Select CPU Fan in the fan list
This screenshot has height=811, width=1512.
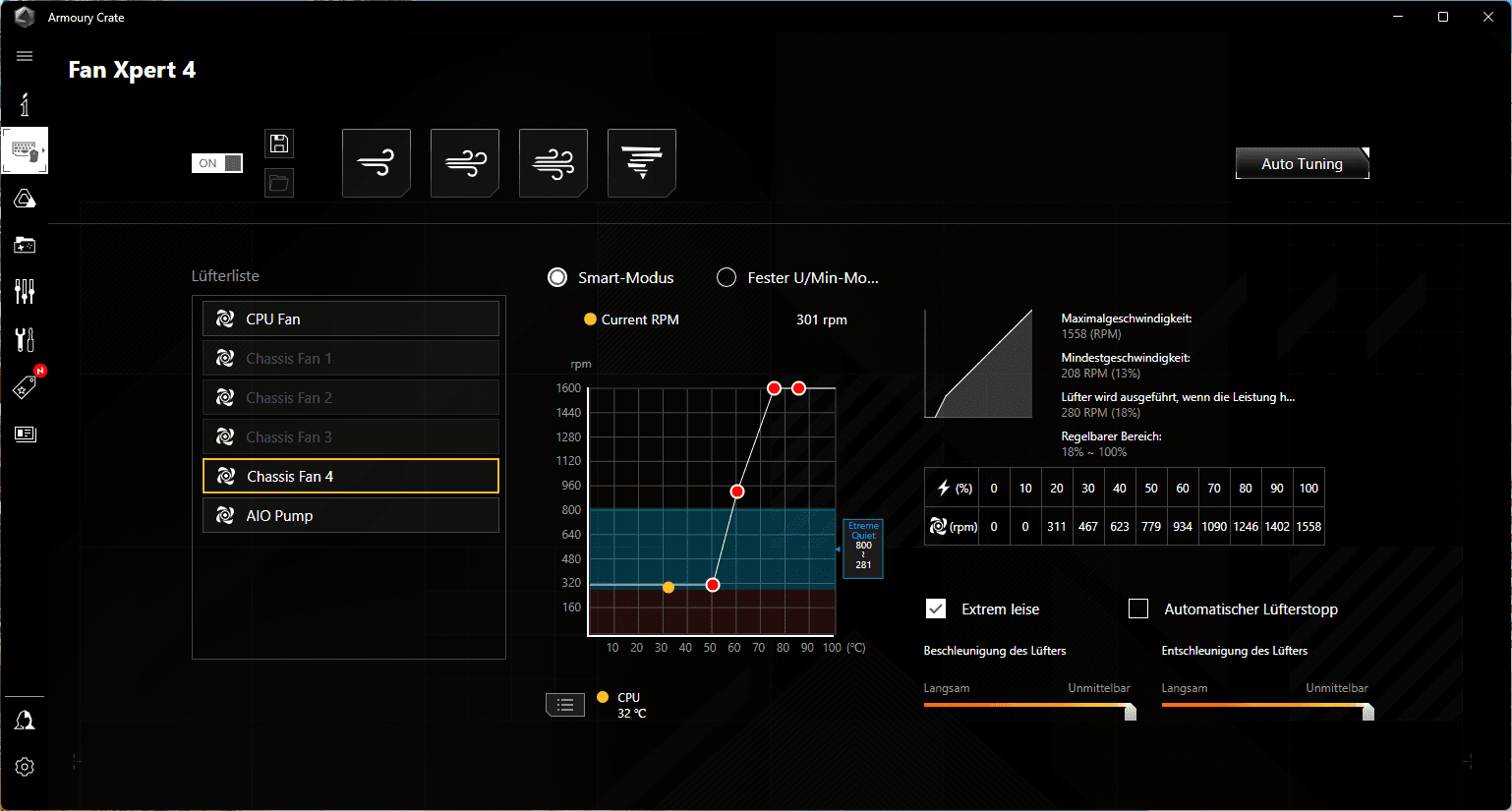click(351, 319)
